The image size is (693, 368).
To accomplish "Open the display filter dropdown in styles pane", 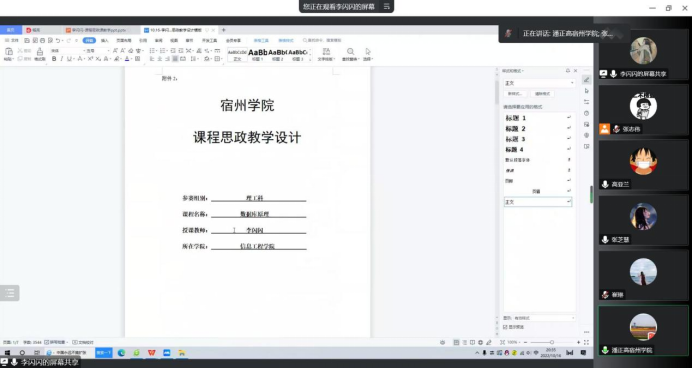I will [x=544, y=318].
